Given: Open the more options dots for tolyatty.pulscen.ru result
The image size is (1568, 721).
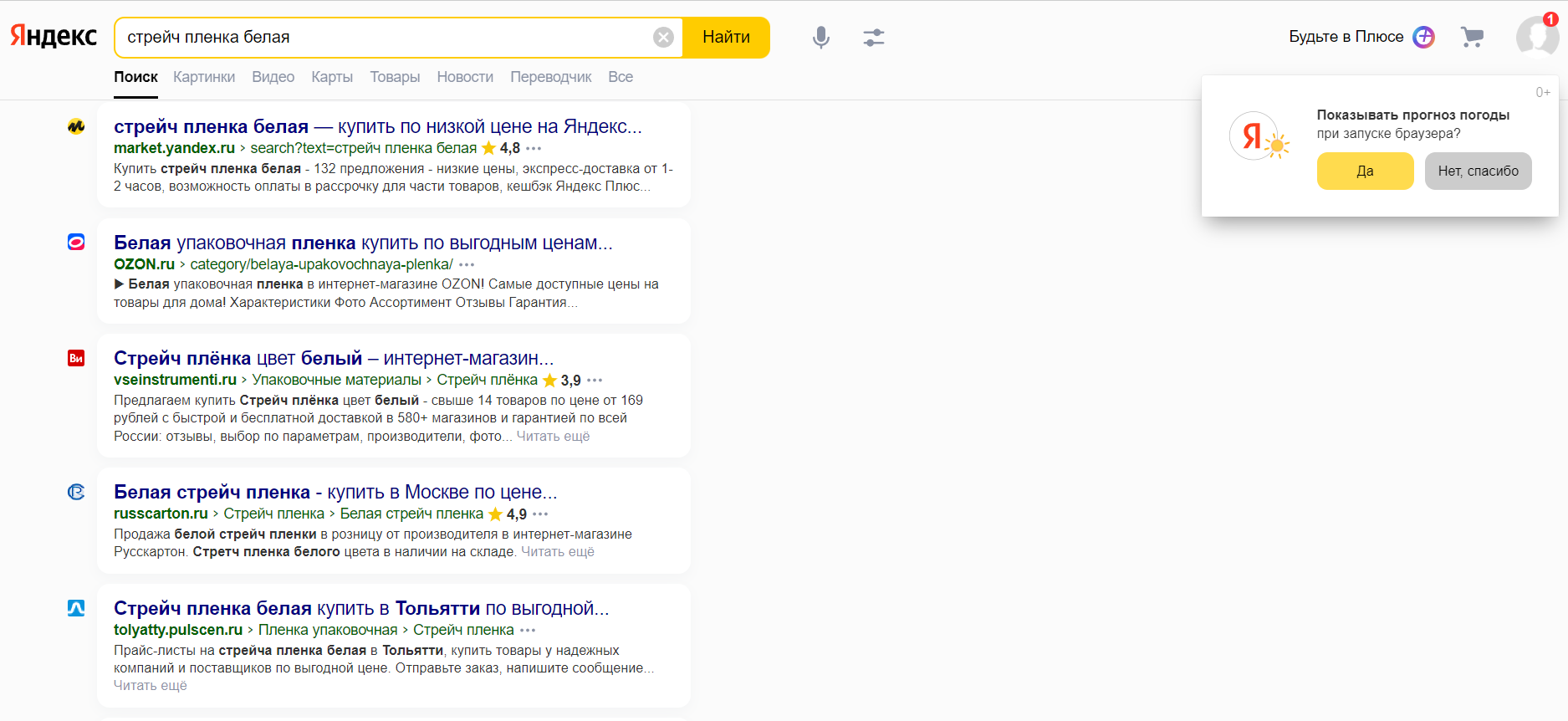Looking at the screenshot, I should 528,631.
